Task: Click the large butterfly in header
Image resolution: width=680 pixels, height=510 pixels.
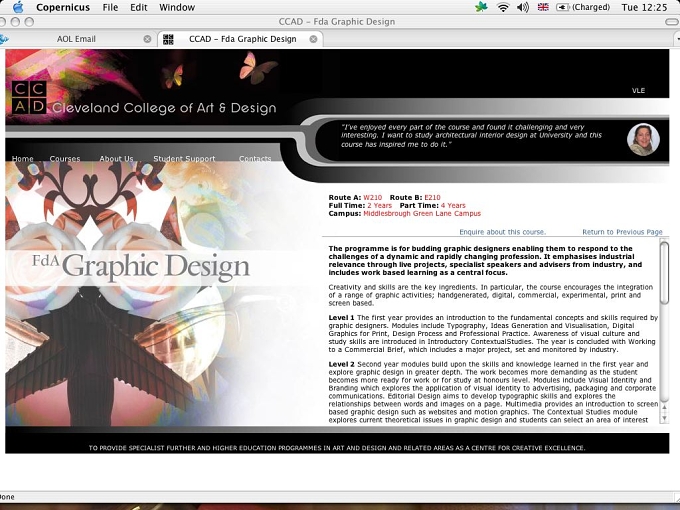Action: point(258,67)
